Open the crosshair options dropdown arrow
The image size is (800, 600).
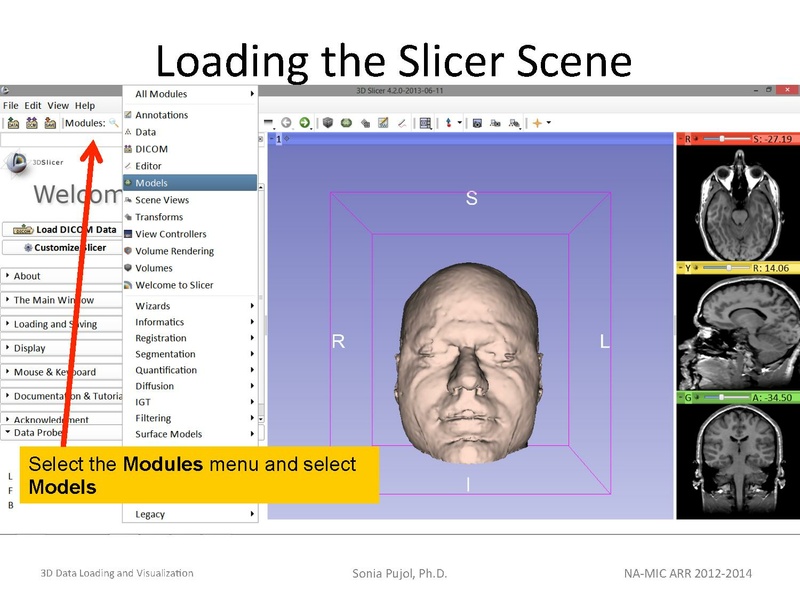[549, 122]
